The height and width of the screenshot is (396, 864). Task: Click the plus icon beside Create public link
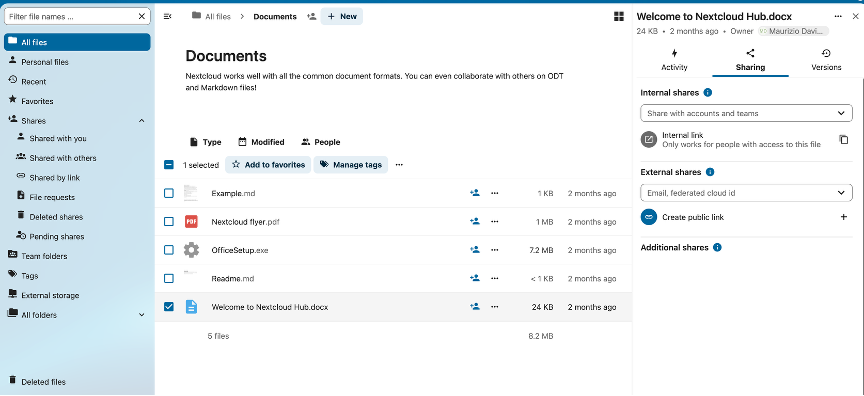click(x=844, y=217)
